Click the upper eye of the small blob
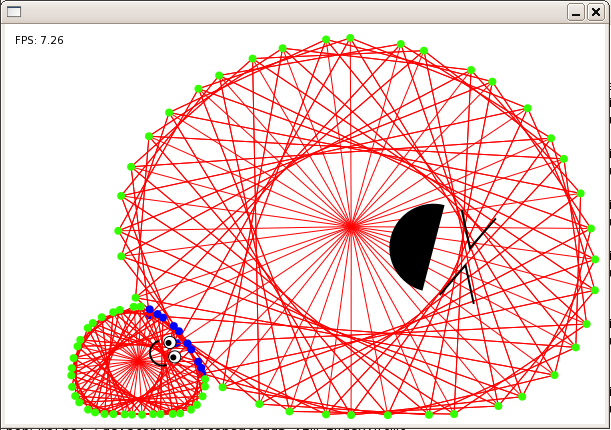 coord(170,342)
